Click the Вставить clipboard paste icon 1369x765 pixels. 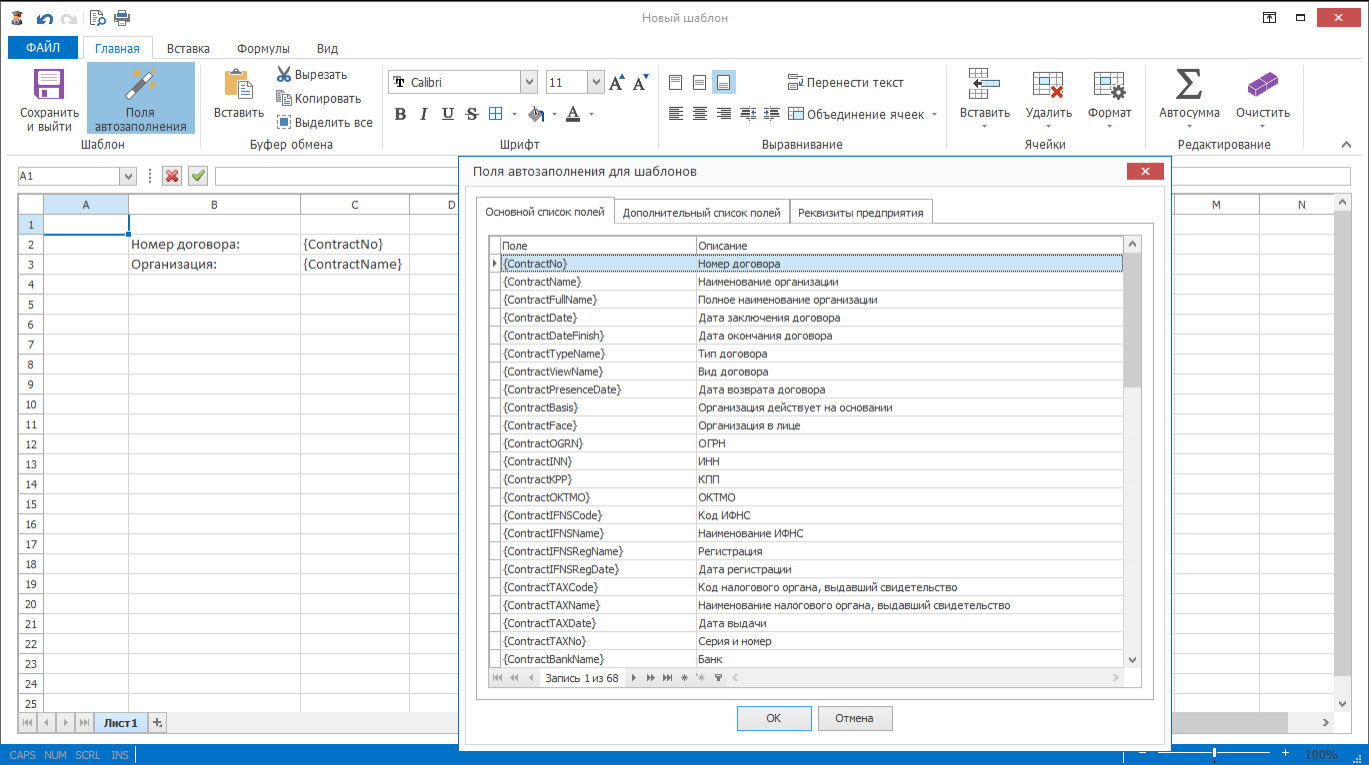coord(238,94)
